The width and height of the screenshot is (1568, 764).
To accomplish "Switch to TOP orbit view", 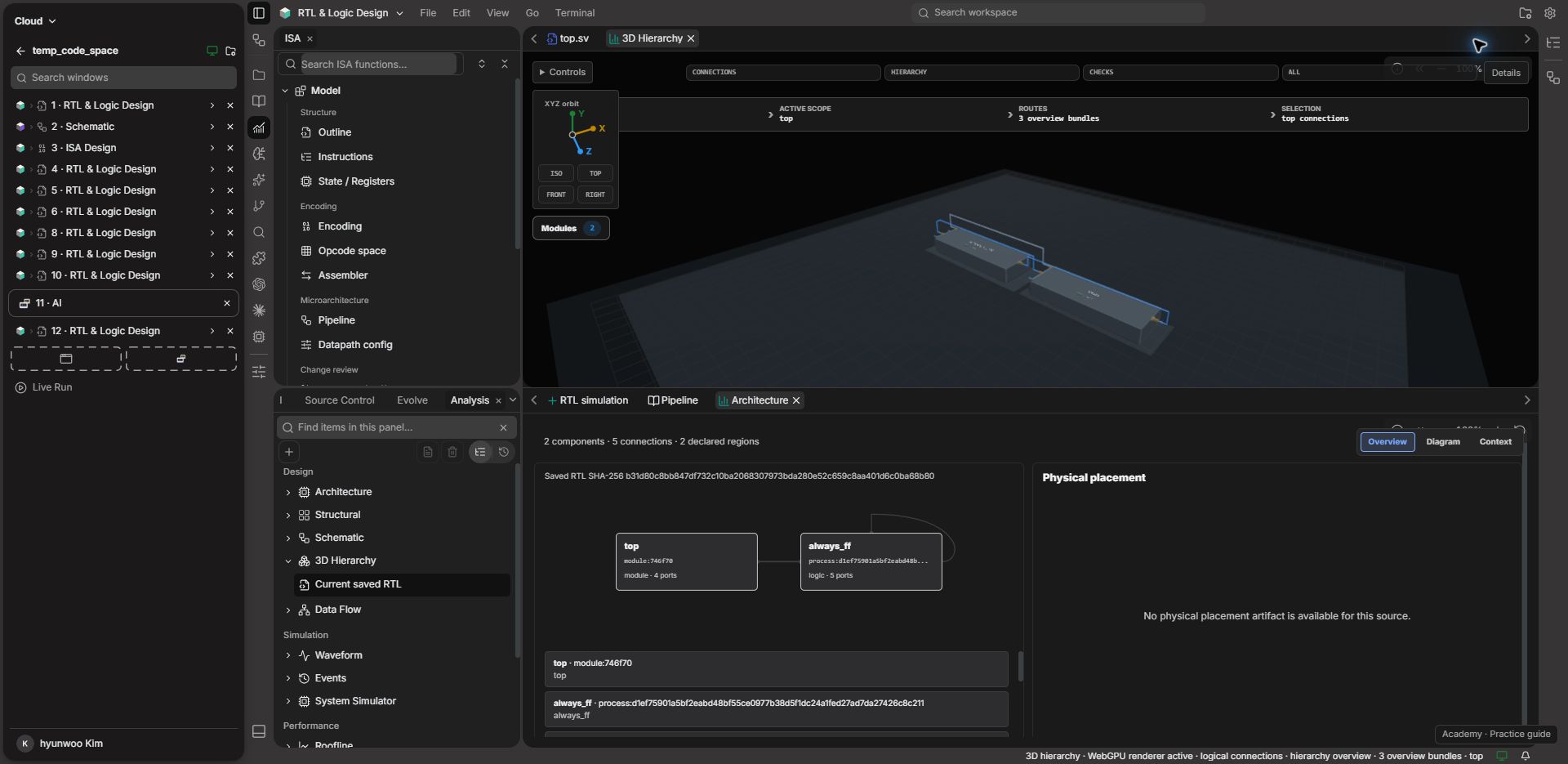I will pyautogui.click(x=595, y=173).
